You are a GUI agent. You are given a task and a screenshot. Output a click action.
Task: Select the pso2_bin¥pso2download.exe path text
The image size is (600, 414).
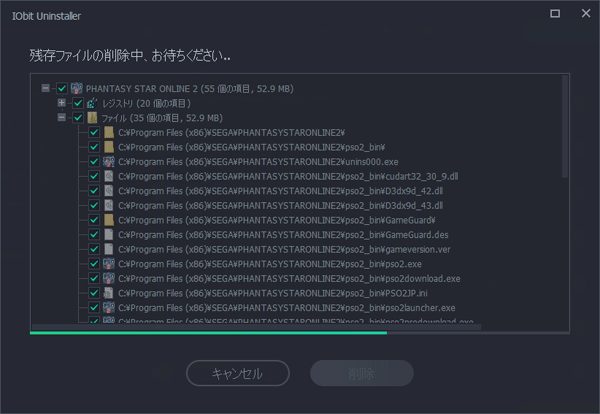(289, 279)
